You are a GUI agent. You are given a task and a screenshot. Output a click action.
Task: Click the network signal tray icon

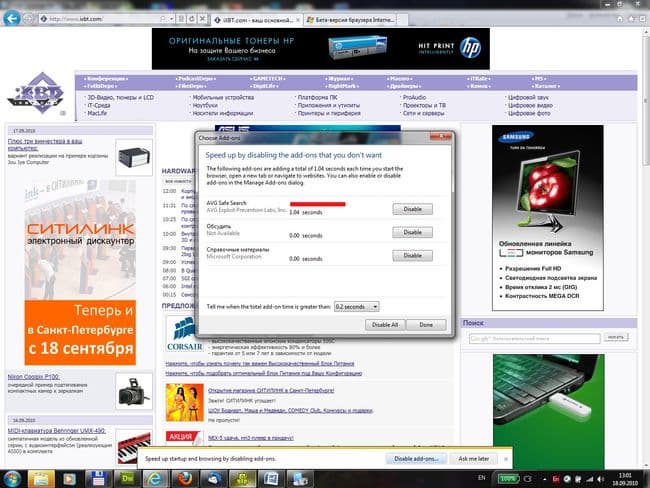point(589,479)
